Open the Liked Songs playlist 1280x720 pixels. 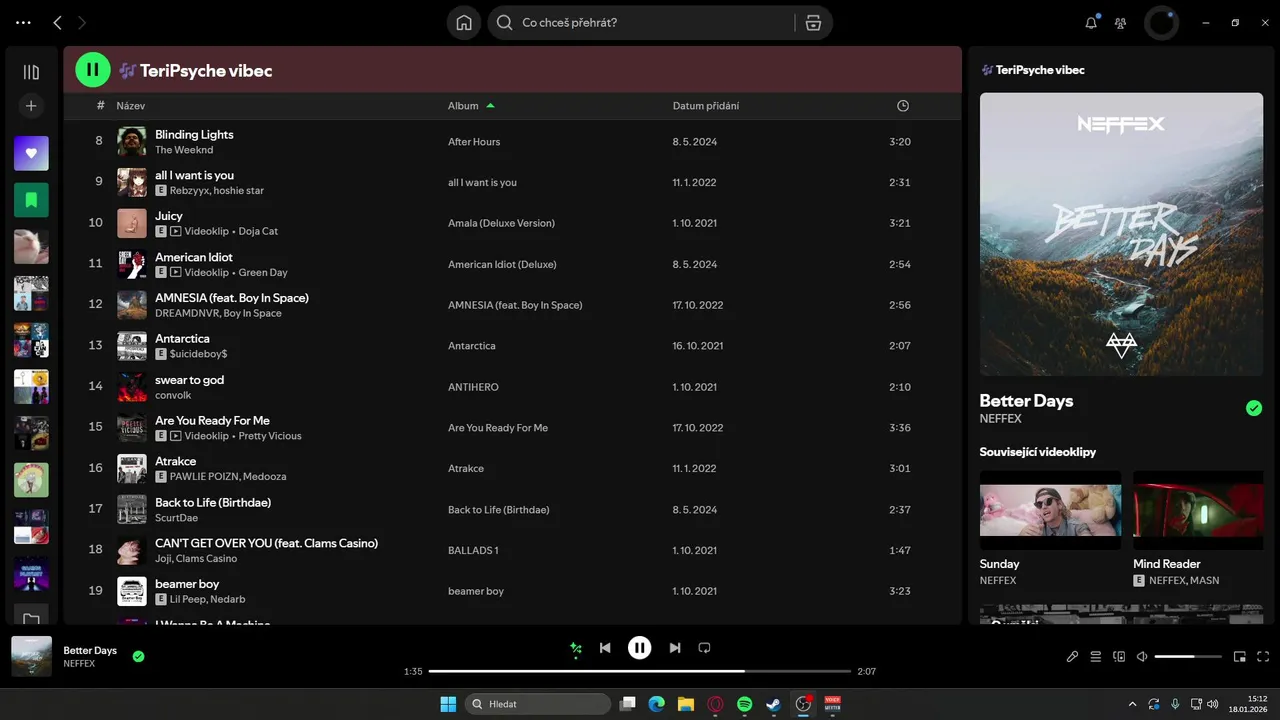pos(31,153)
